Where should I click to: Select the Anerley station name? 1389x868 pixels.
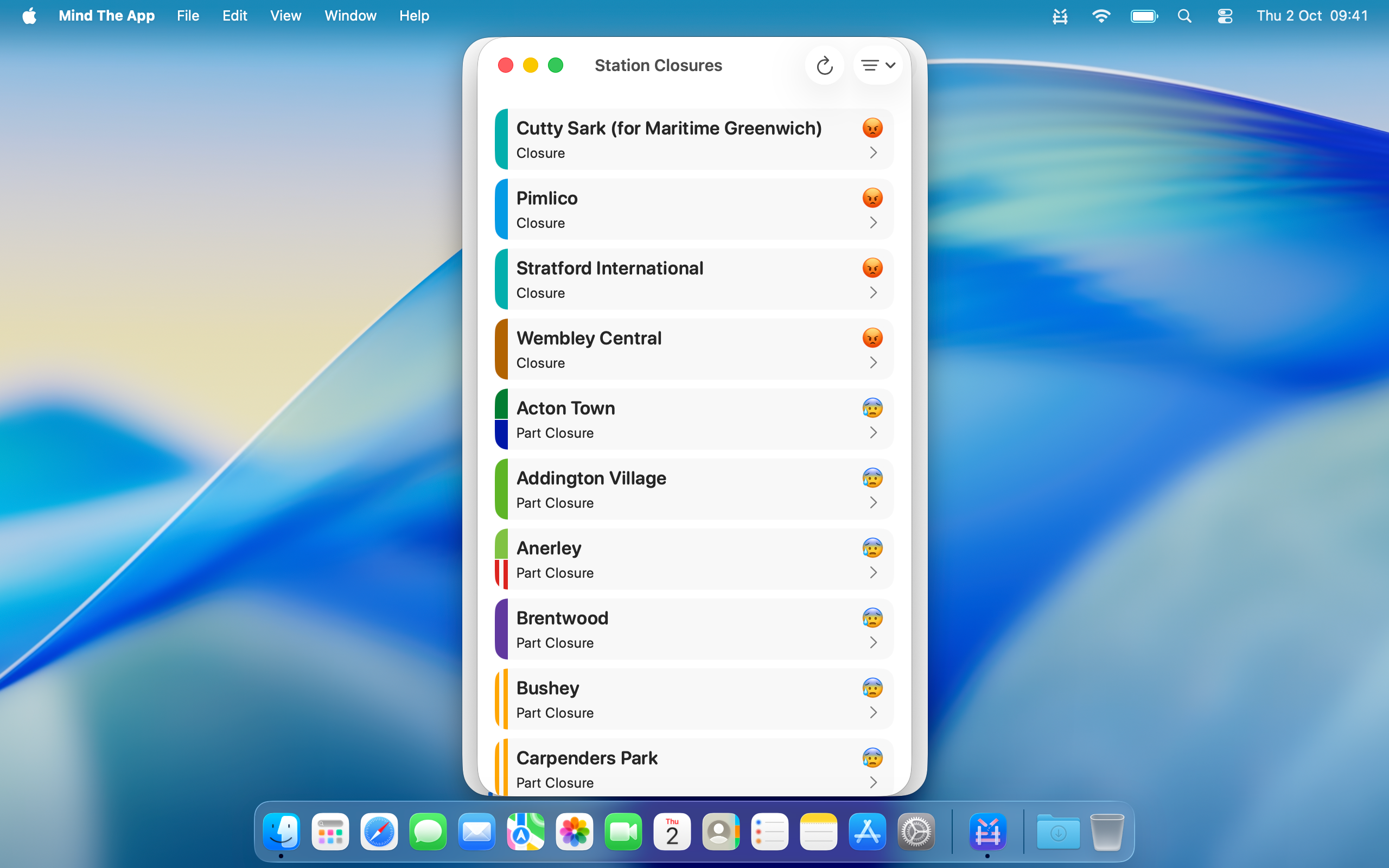(548, 548)
